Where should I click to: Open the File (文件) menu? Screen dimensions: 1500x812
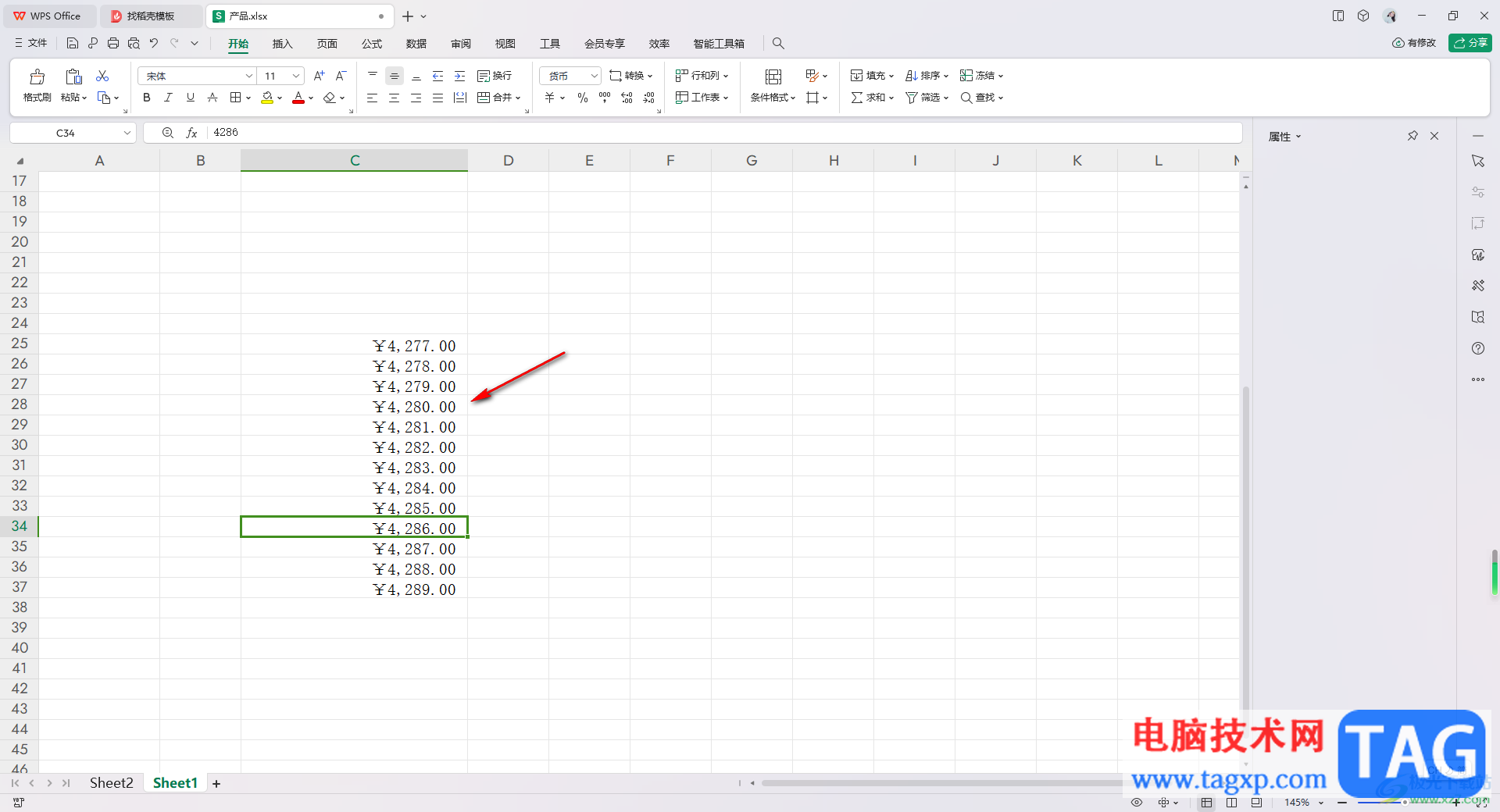(x=31, y=43)
